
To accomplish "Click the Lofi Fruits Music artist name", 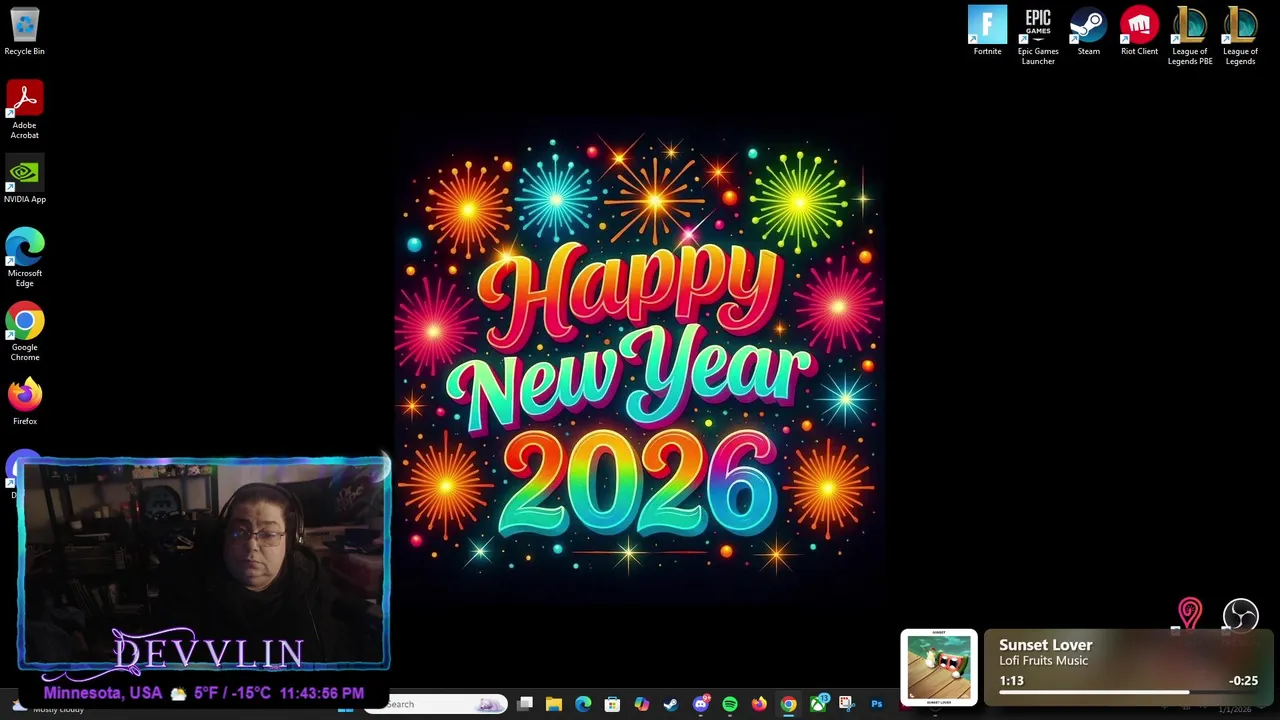I will coord(1043,661).
